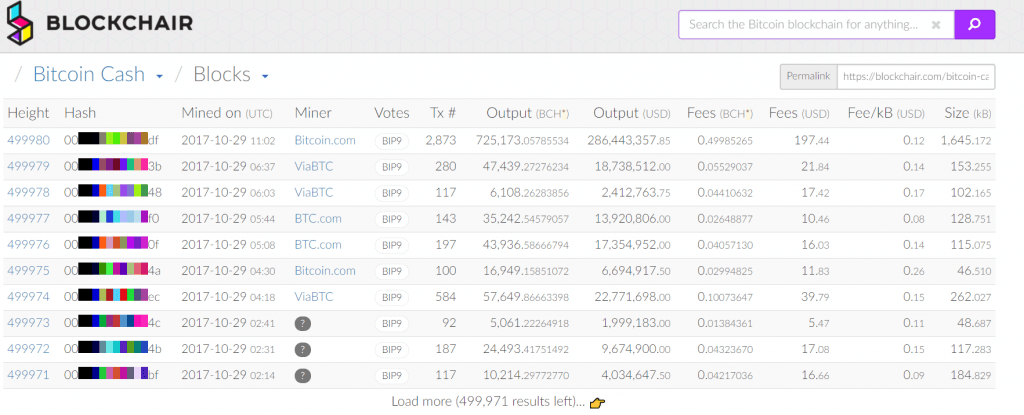
Task: Open BTC.com miner for block 499976
Action: coord(318,244)
